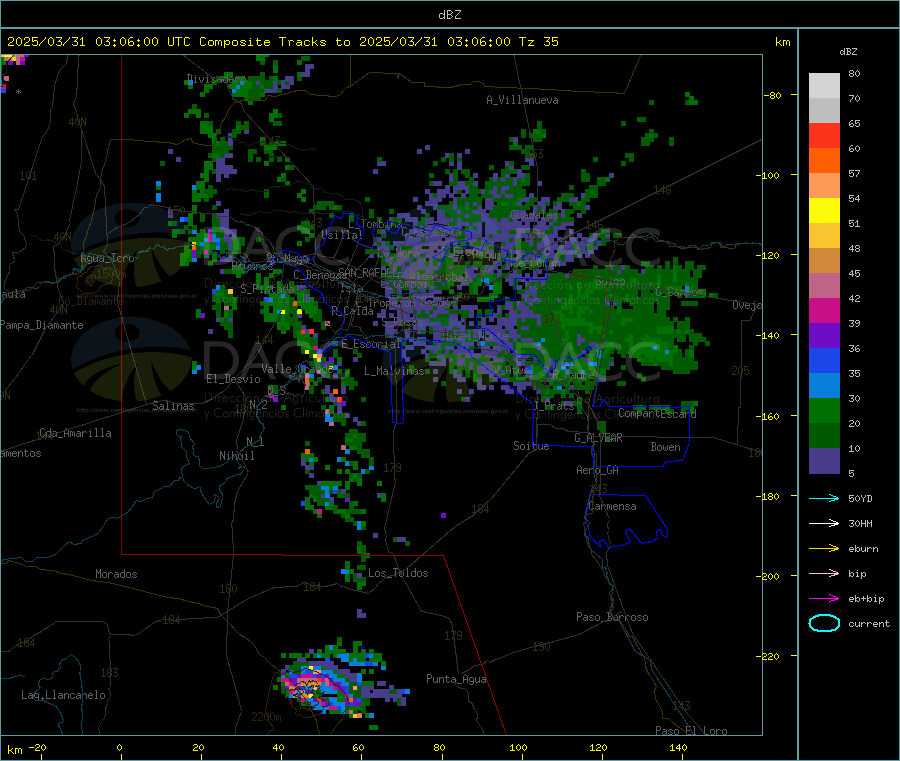Click the 'Carmensa' map label

pyautogui.click(x=612, y=506)
